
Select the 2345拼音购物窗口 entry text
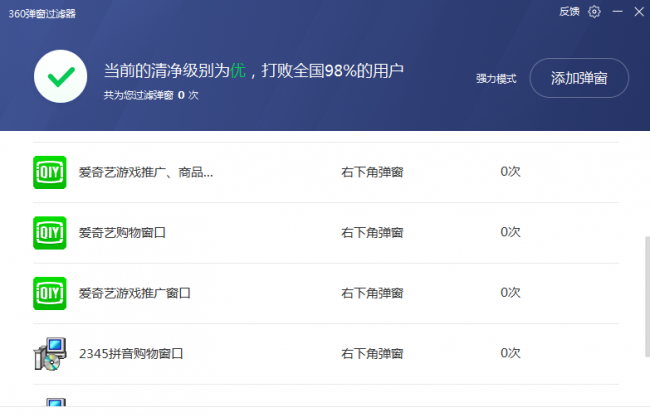[131, 354]
